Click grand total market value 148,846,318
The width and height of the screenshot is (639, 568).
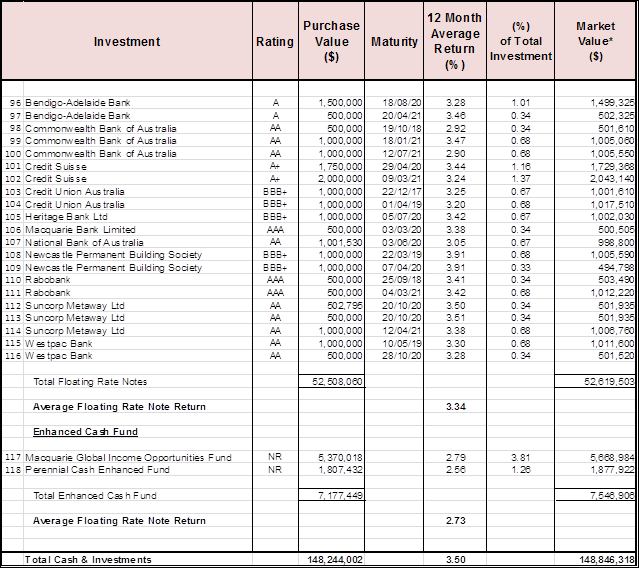click(x=607, y=560)
